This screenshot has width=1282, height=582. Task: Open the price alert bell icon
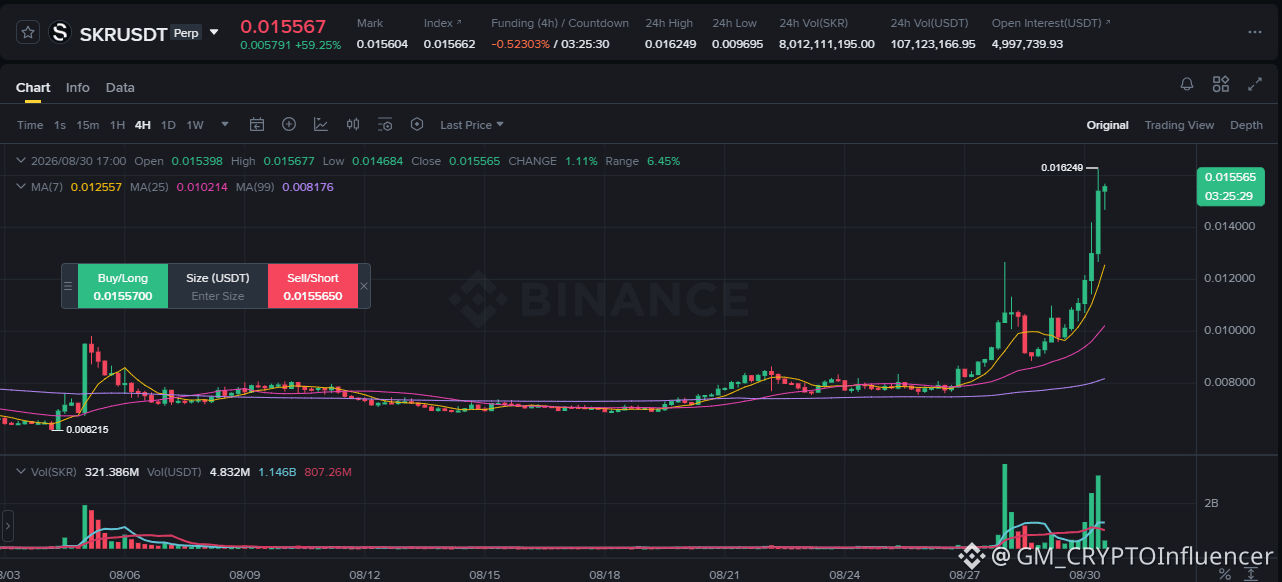[x=1187, y=85]
